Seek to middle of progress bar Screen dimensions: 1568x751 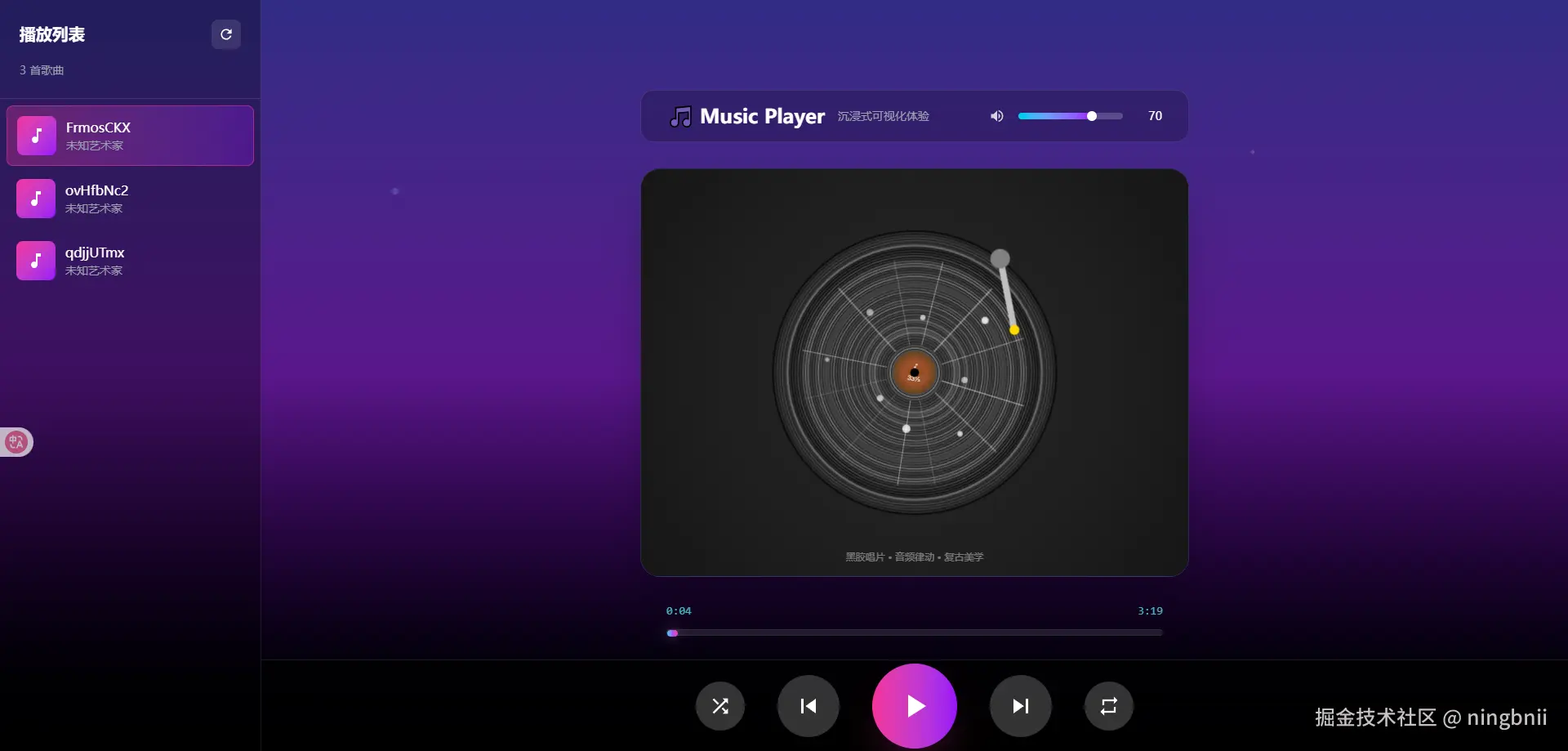915,633
